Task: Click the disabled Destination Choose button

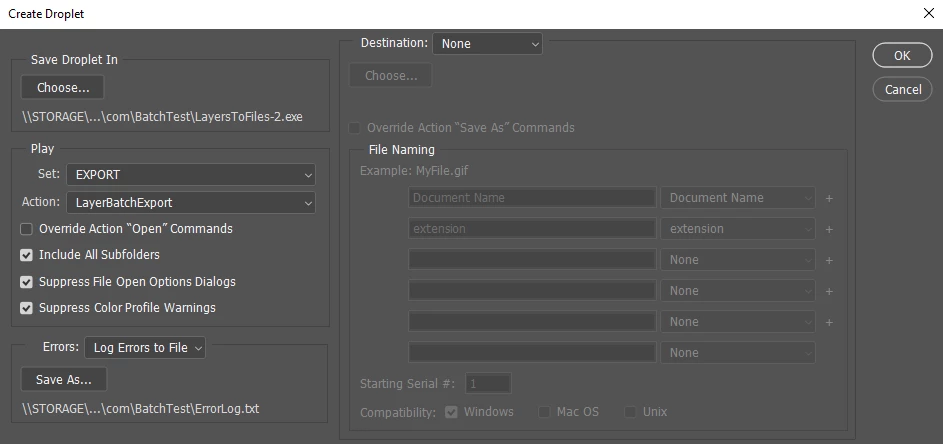Action: [391, 75]
